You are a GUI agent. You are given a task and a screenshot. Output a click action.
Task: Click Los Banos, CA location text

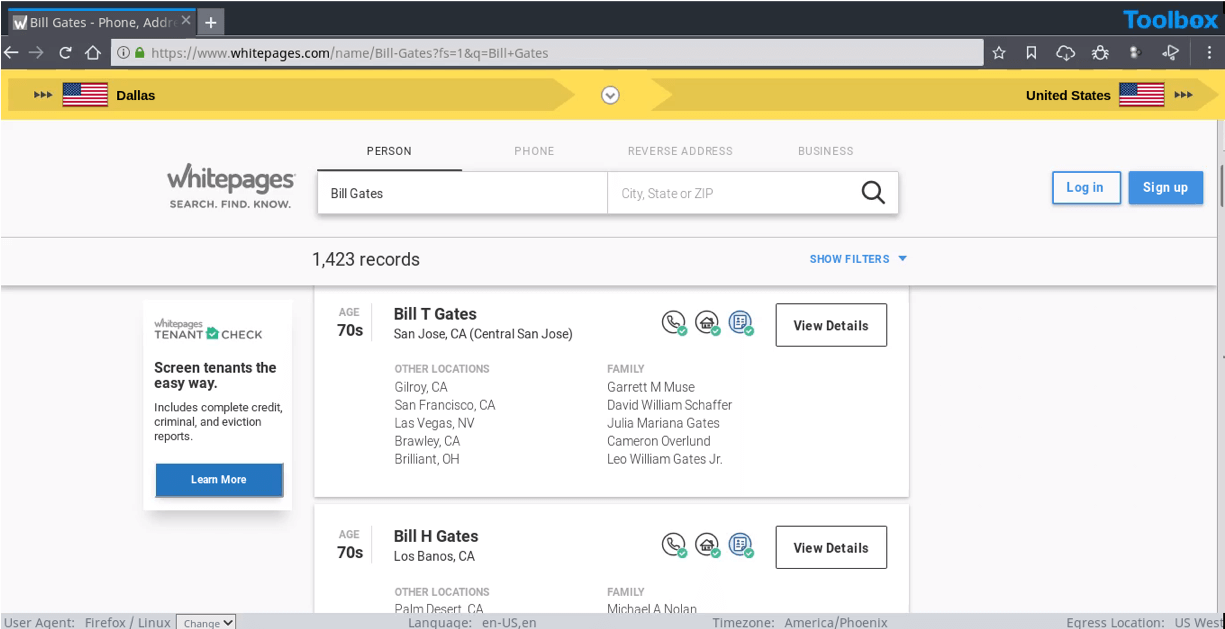point(434,556)
